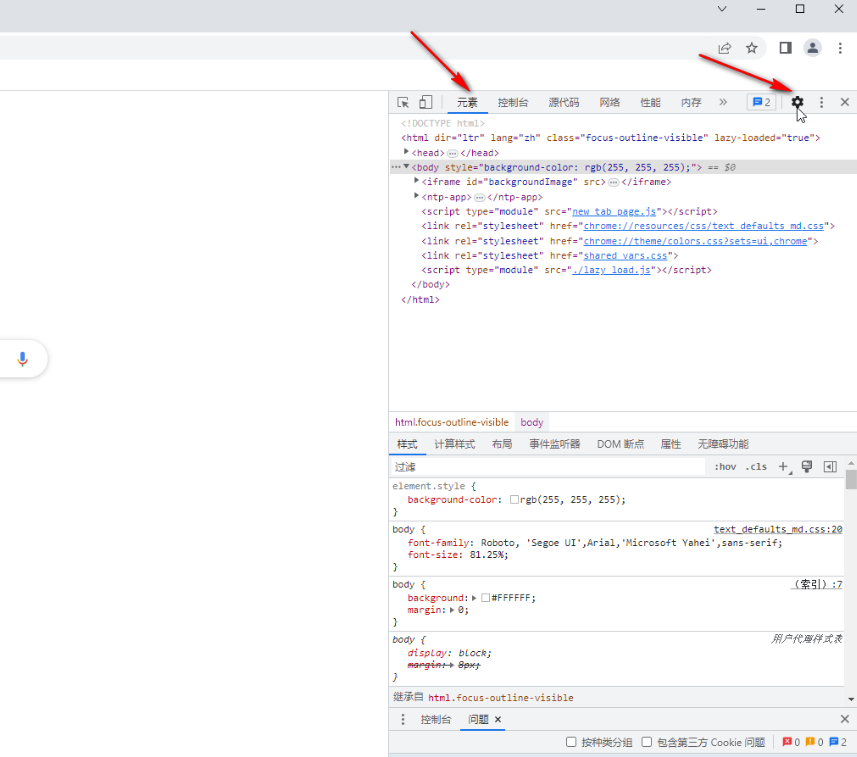Toggle the computed styles sidebar icon
Viewport: 857px width, 757px height.
[x=830, y=467]
